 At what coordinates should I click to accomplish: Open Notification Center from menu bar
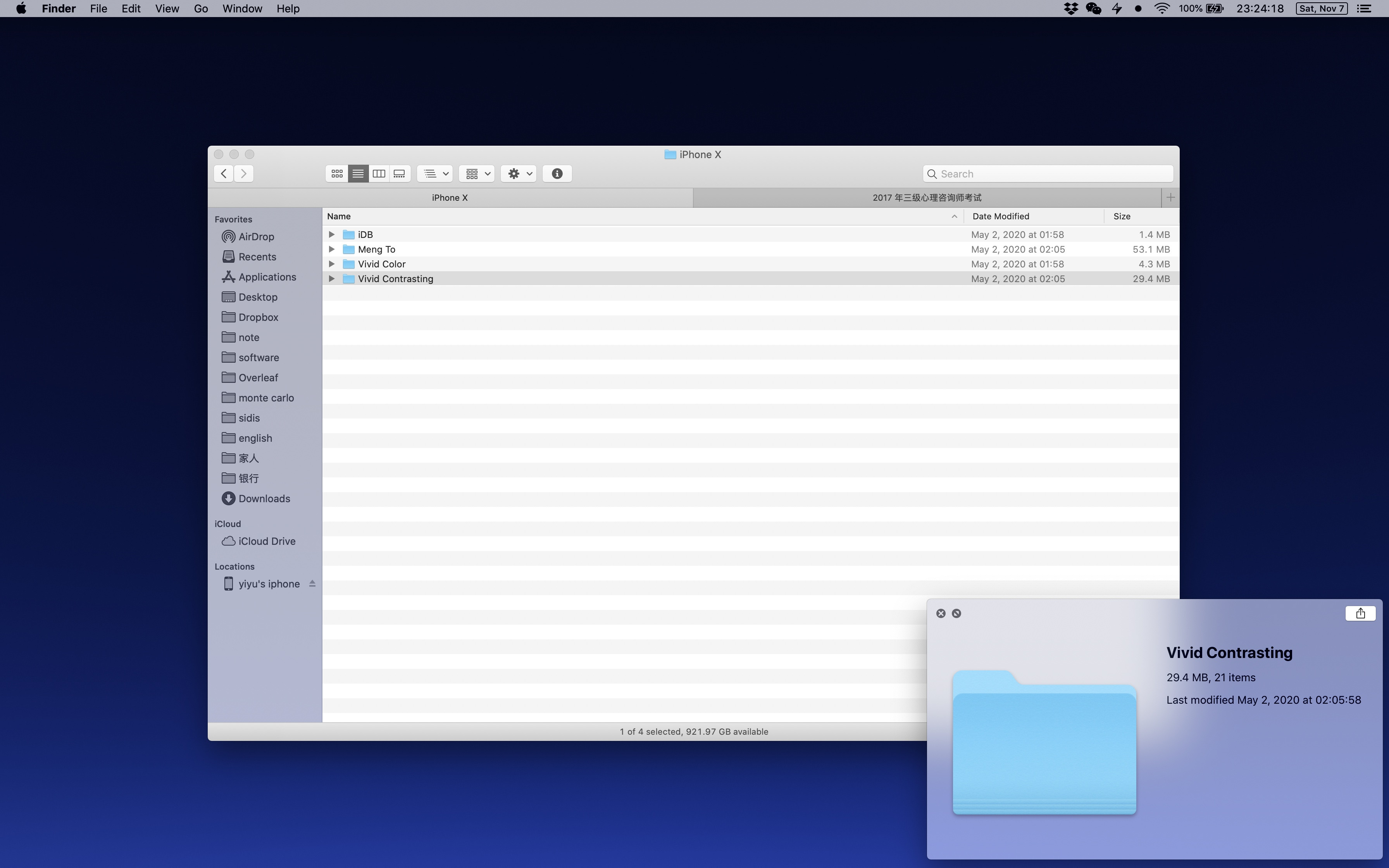[x=1364, y=9]
